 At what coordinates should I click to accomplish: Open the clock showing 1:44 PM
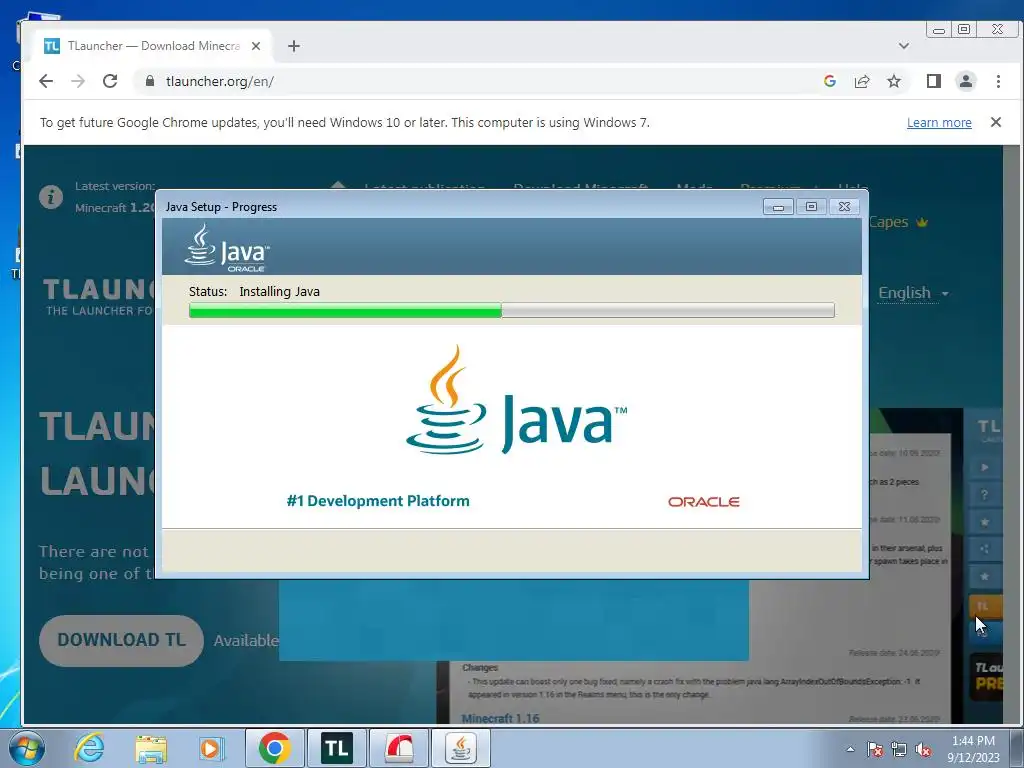973,748
